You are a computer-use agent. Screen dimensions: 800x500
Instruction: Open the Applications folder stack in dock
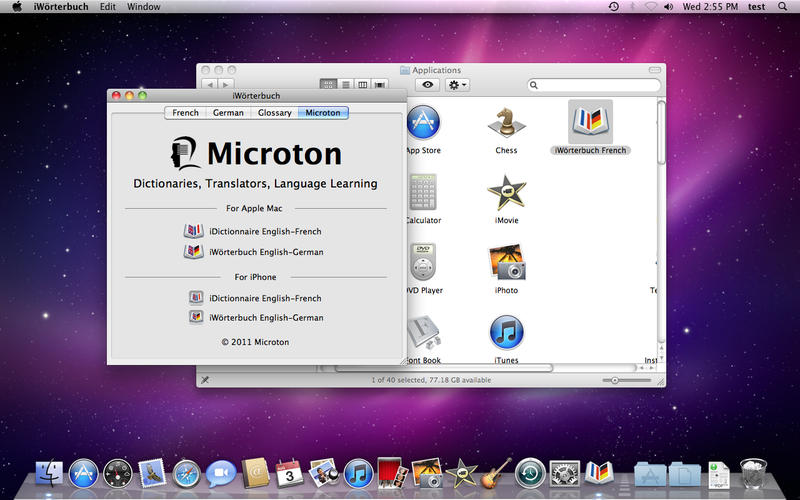pyautogui.click(x=650, y=474)
